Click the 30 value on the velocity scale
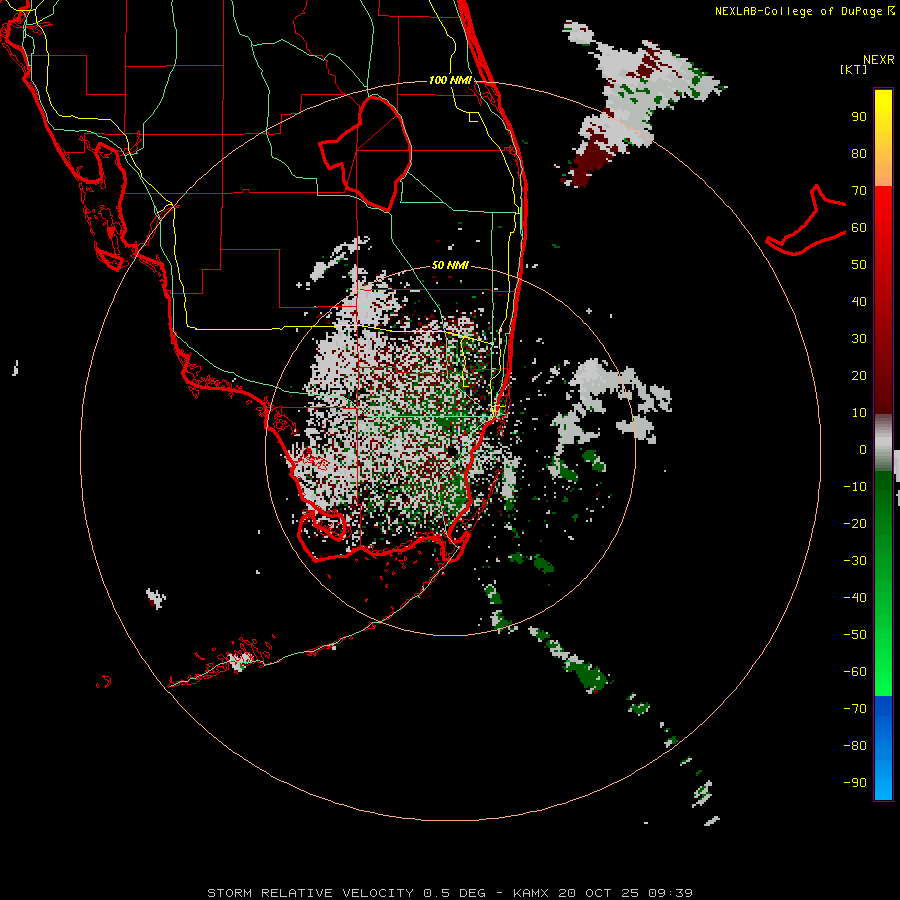 coord(859,339)
